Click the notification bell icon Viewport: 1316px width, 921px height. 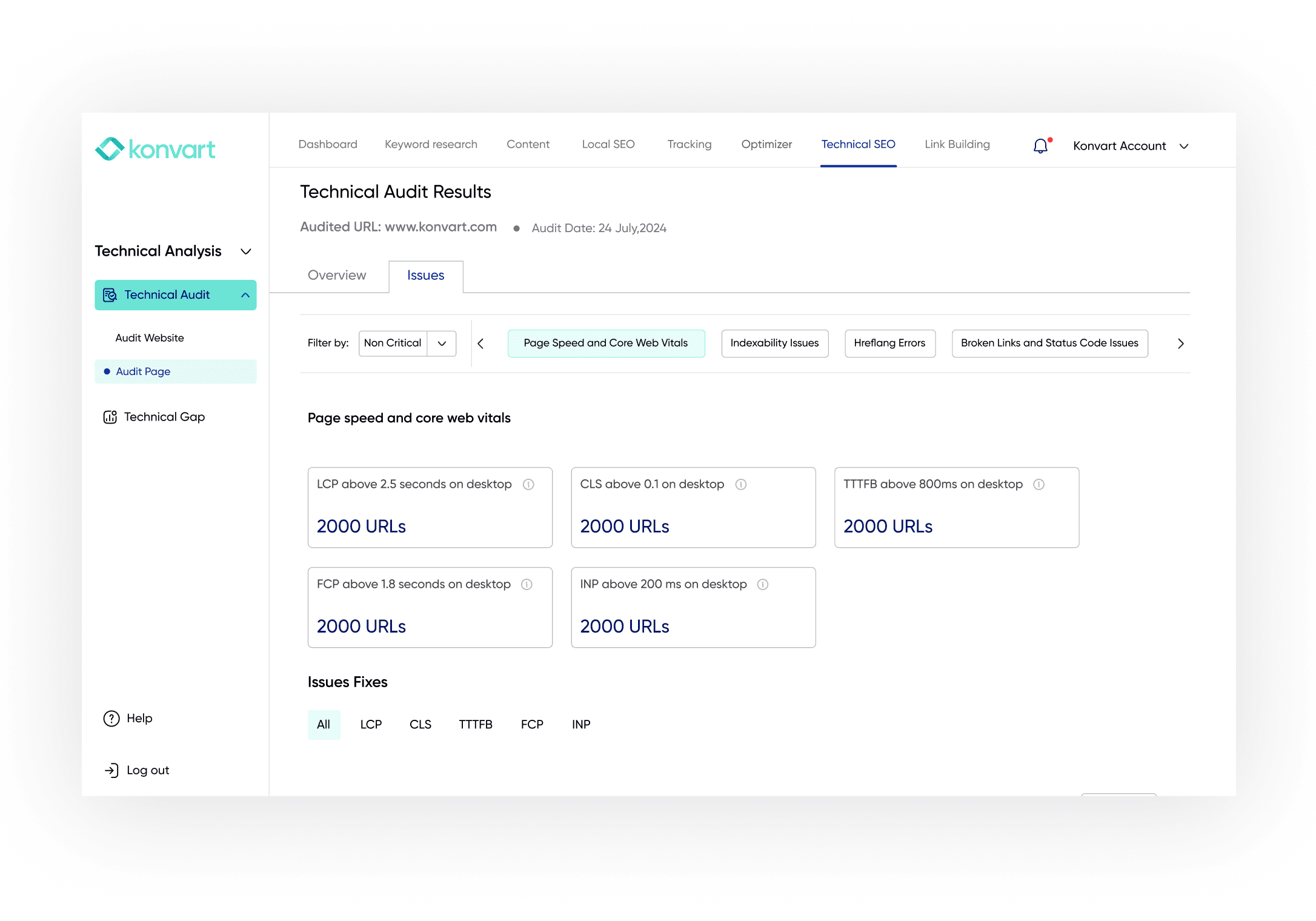click(x=1040, y=146)
